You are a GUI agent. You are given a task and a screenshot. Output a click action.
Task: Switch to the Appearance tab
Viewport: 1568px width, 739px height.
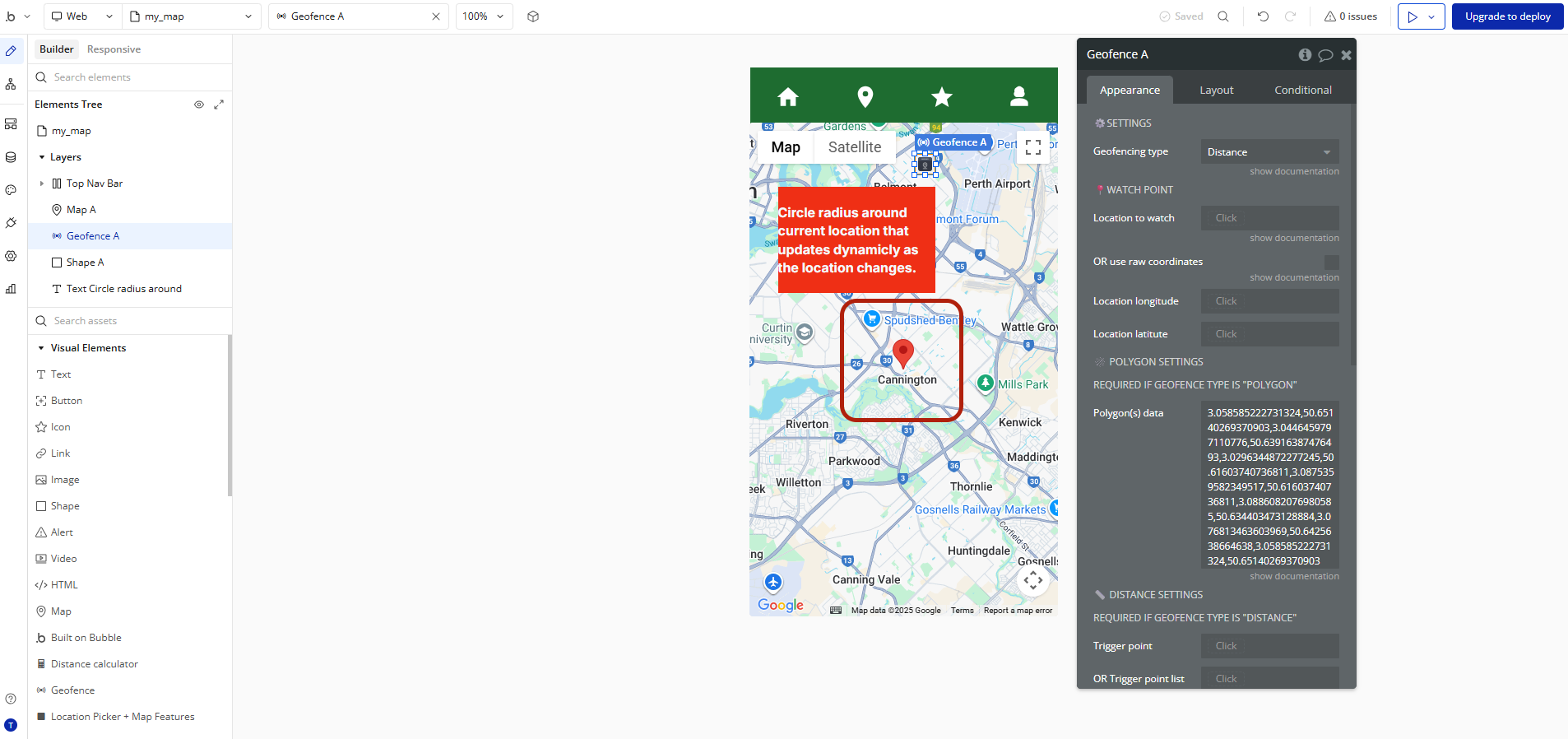click(x=1130, y=90)
